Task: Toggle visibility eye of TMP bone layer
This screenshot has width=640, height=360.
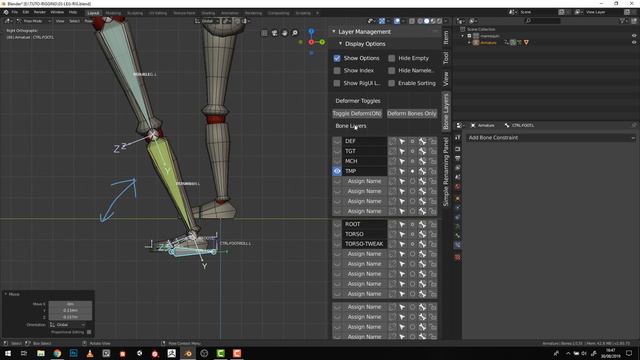Action: pos(337,171)
